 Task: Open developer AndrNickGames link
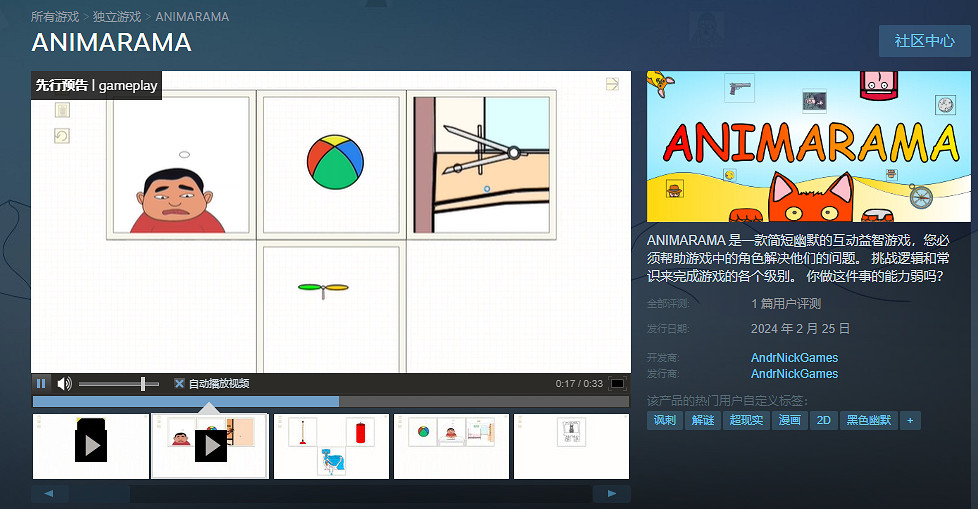tap(794, 357)
